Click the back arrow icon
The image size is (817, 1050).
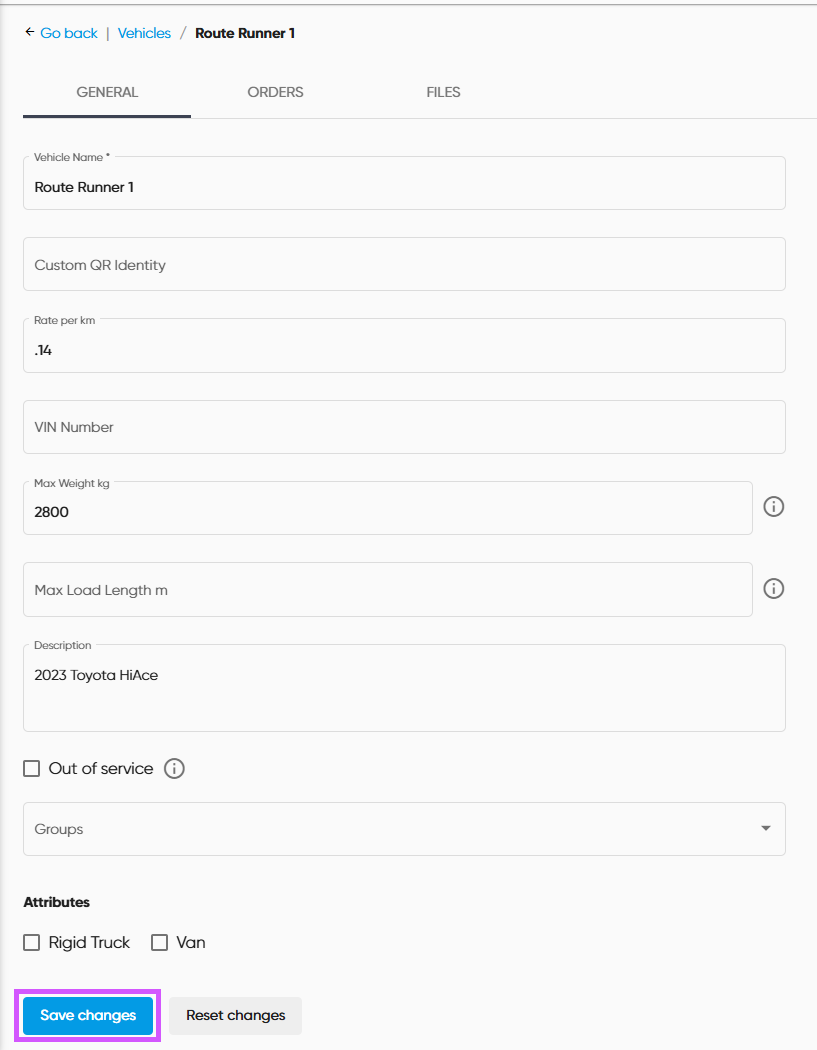click(29, 33)
